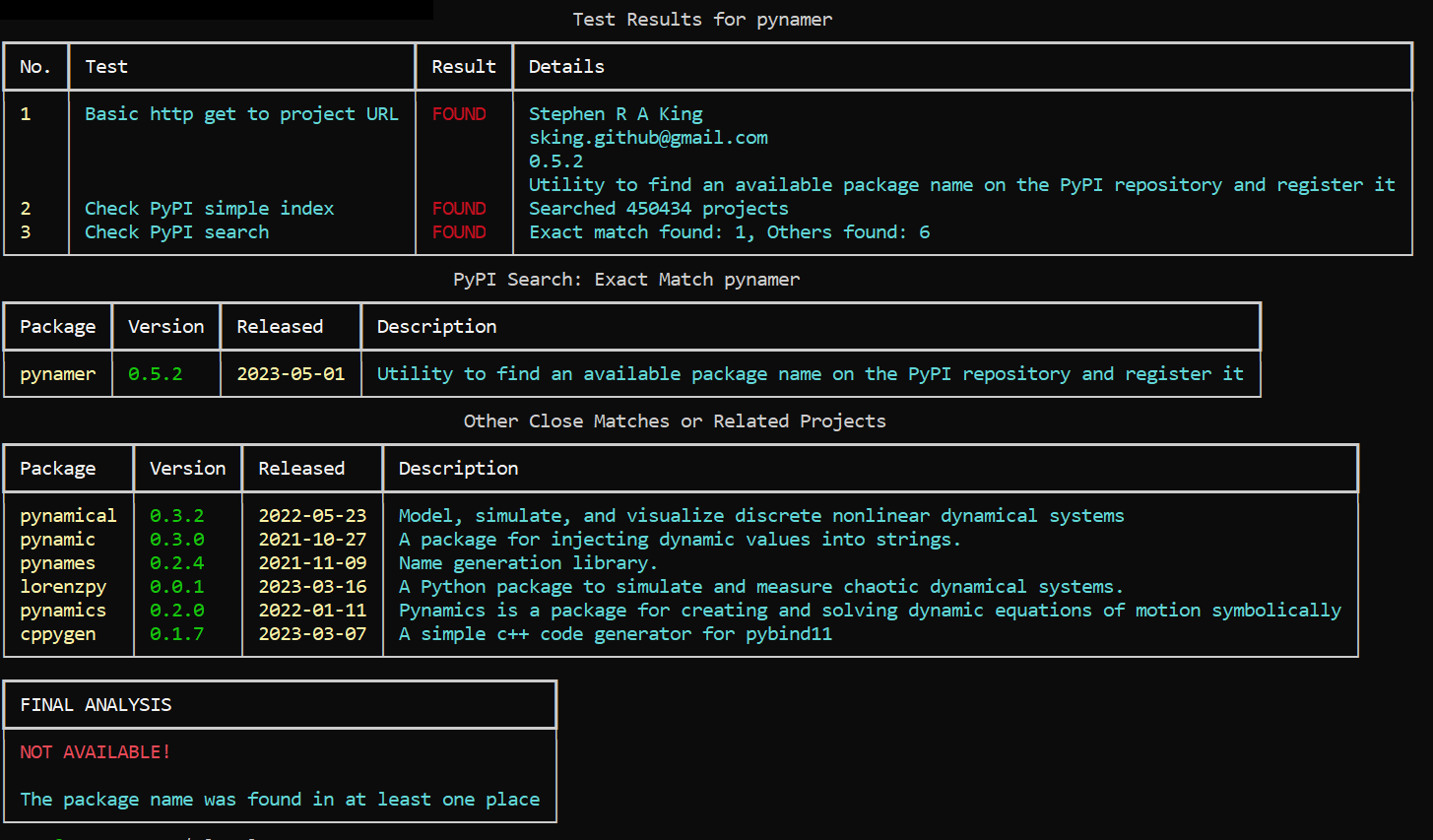Click the 'Released' header in exact match table
The height and width of the screenshot is (840, 1433).
(280, 327)
